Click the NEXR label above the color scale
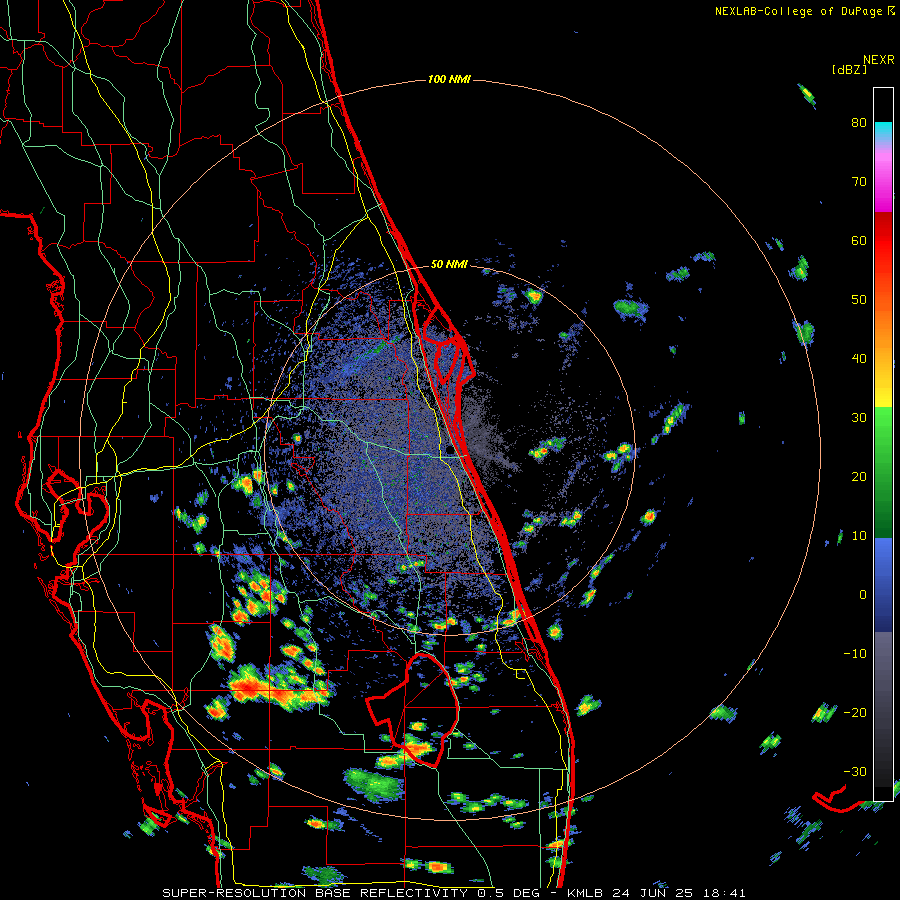 878,60
